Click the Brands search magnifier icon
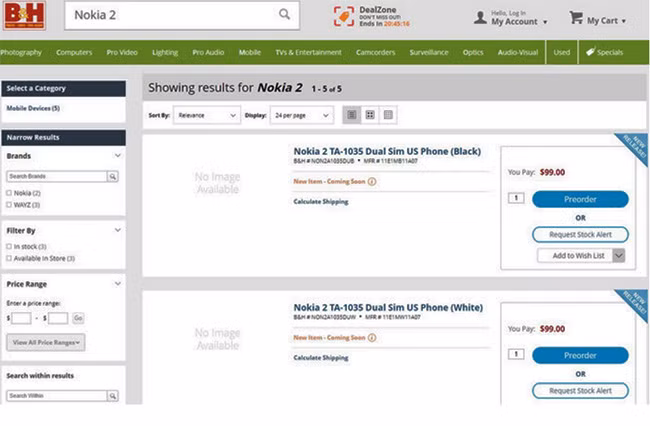Viewport: 650px width, 426px height. (113, 176)
